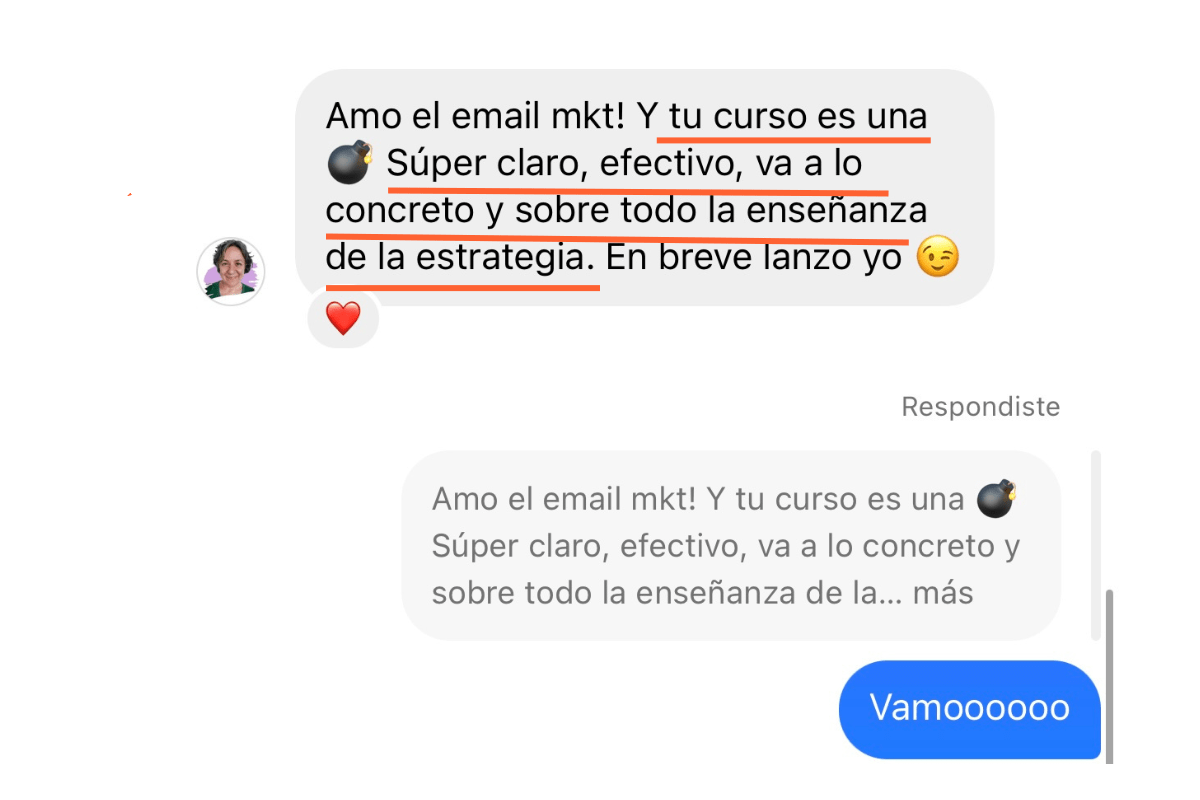Tap the red heart reaction badge
Image resolution: width=1200 pixels, height=800 pixels.
click(343, 319)
